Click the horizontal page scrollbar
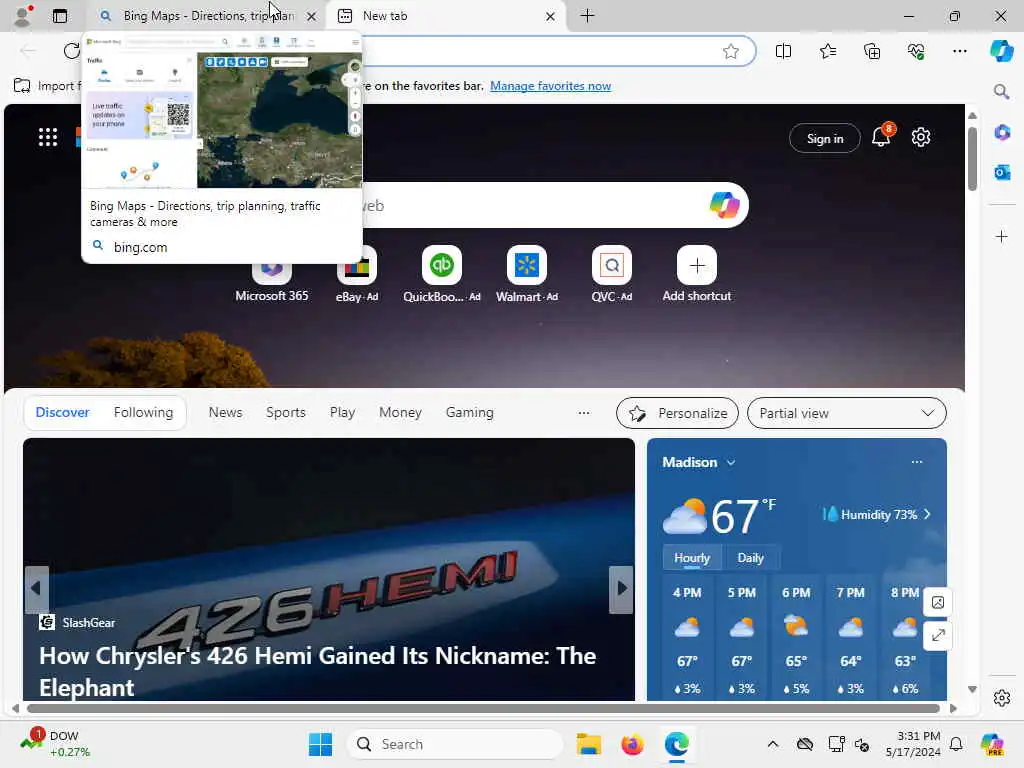The image size is (1024, 768). (x=483, y=709)
